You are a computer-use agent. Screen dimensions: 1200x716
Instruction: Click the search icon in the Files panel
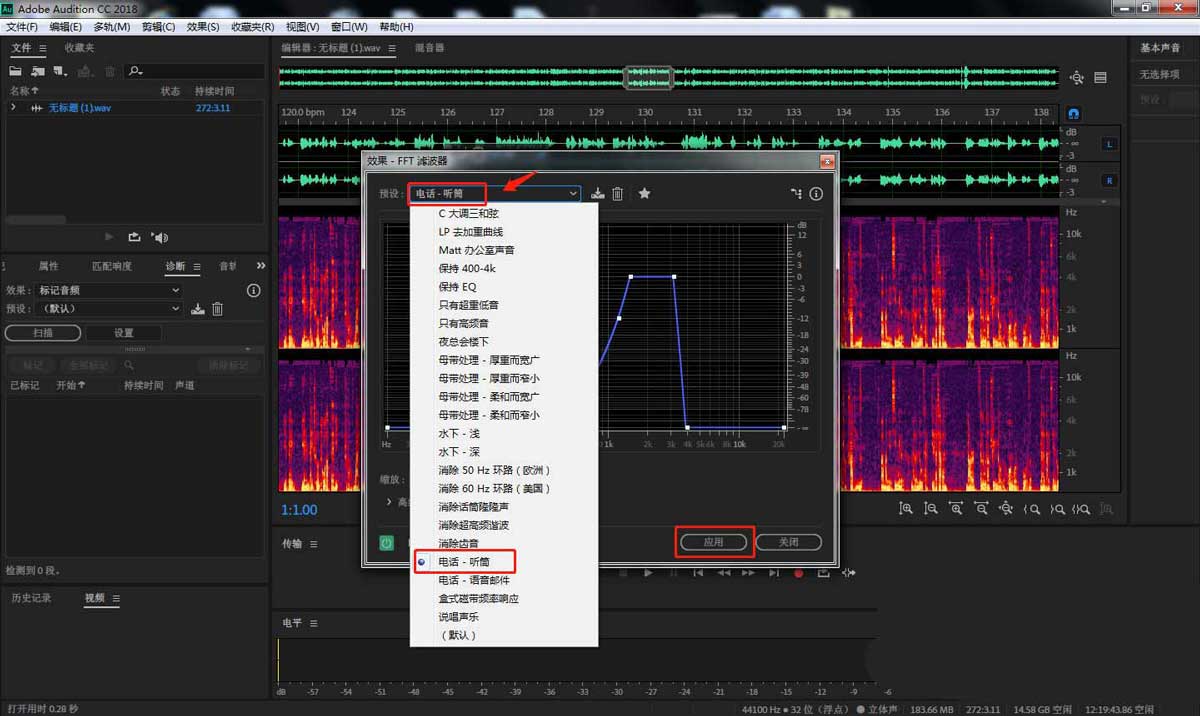(136, 71)
